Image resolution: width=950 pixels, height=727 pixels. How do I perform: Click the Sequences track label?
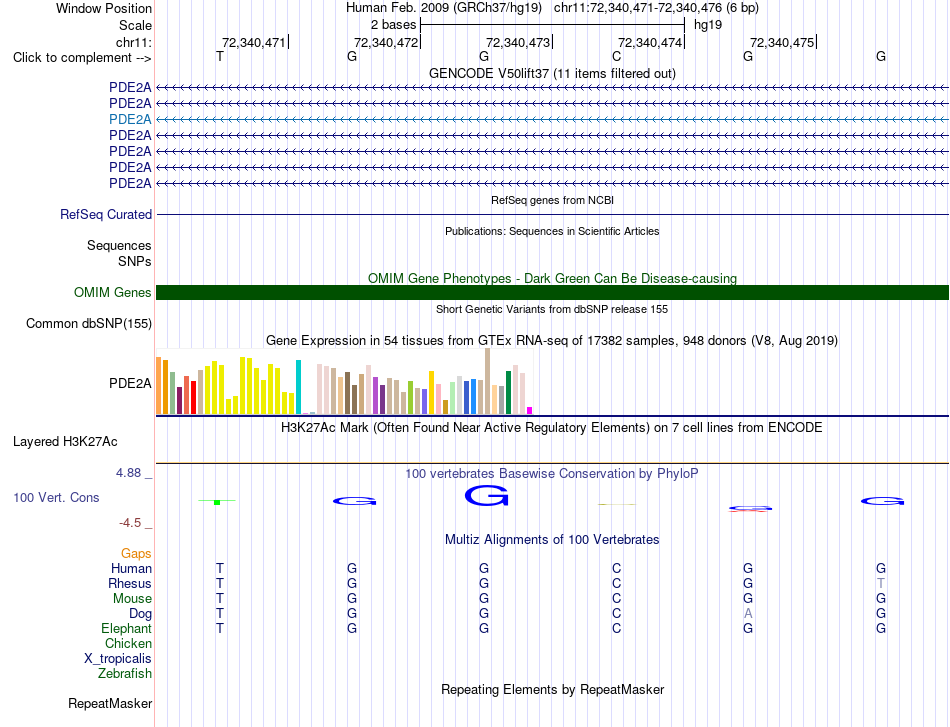coord(119,245)
